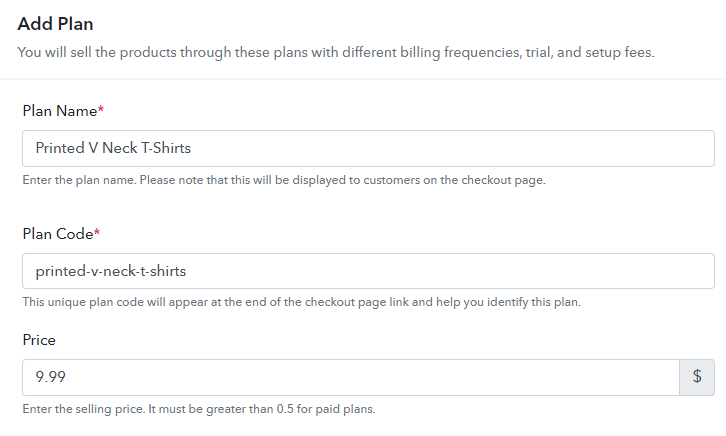Click the "printed-v-neck-t-shirts" code text

[111, 271]
